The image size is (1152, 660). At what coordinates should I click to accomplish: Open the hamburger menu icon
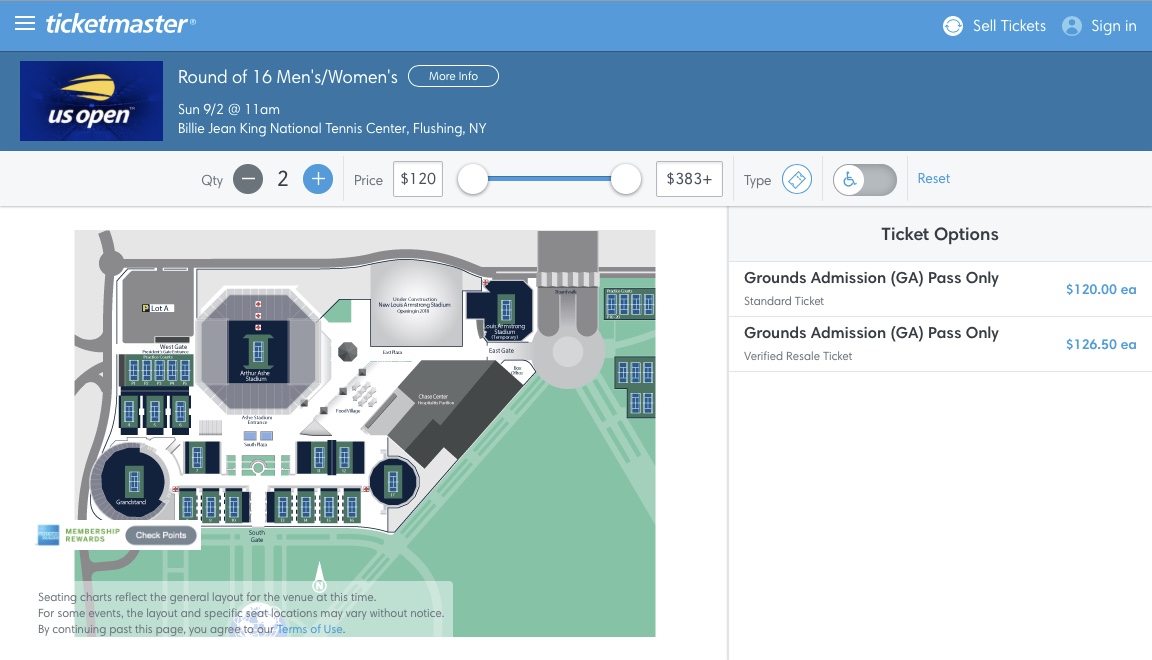25,24
